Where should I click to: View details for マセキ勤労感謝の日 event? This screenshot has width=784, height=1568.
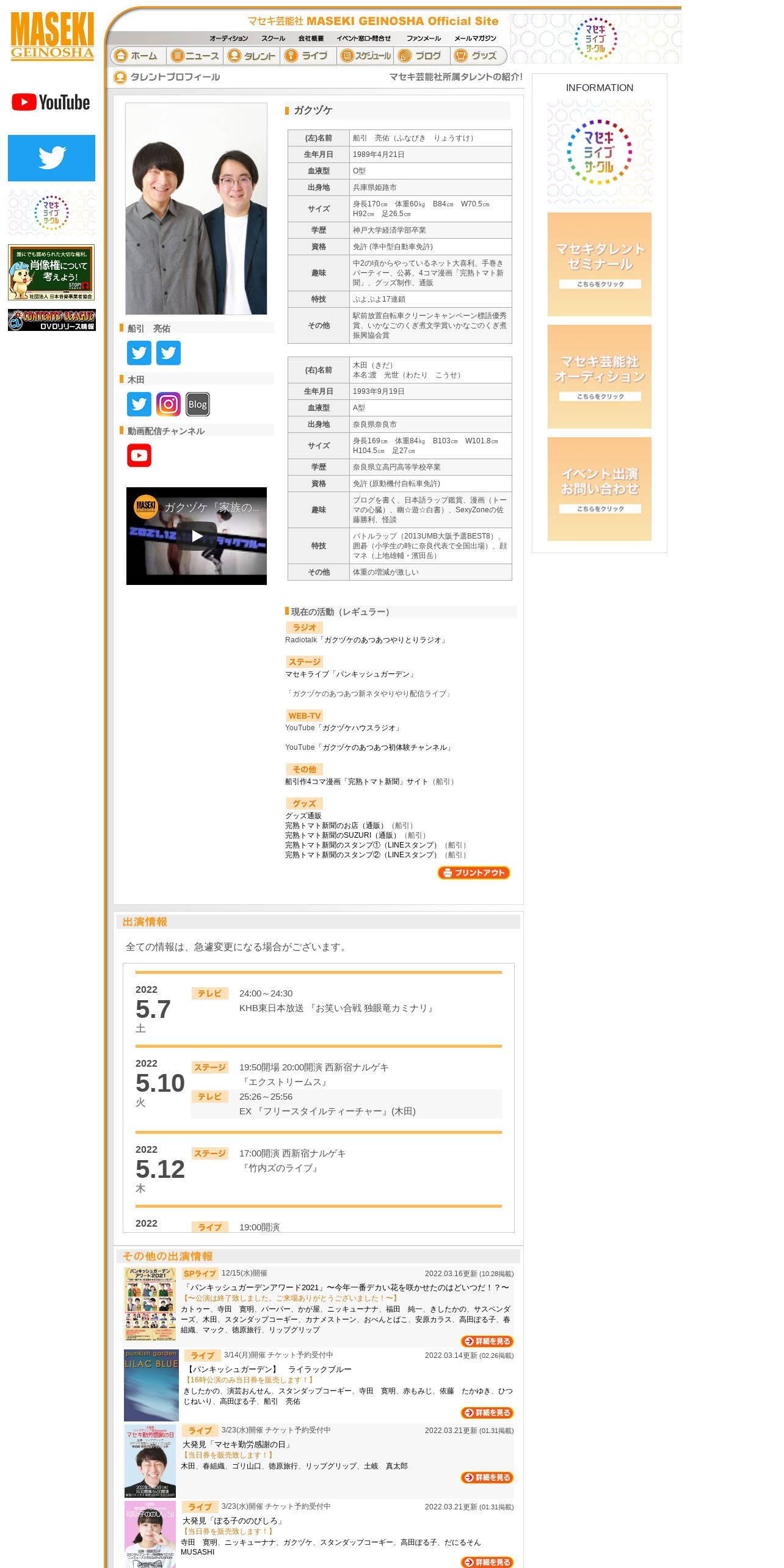point(487,1478)
